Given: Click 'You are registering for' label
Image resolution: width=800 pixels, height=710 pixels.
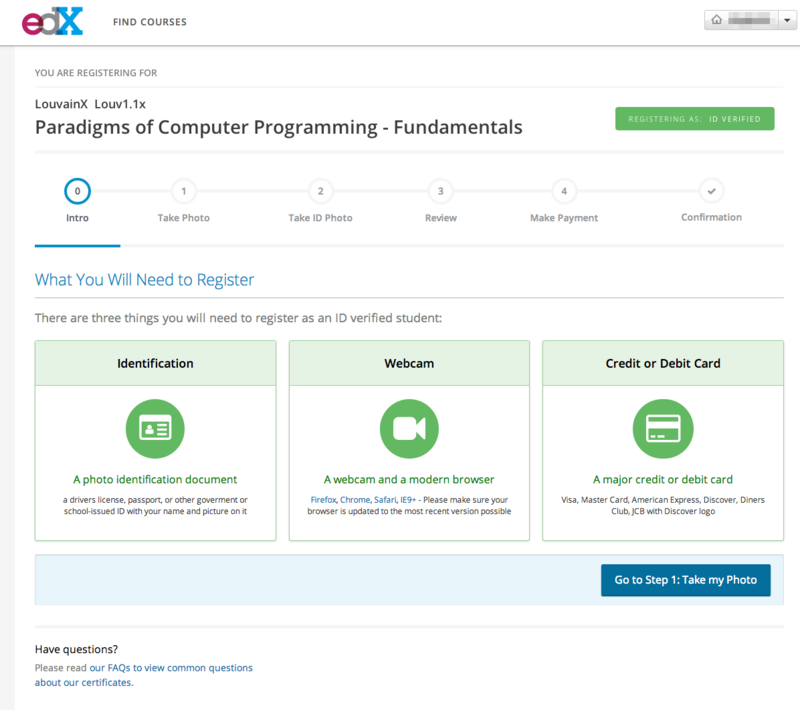Looking at the screenshot, I should (x=96, y=73).
